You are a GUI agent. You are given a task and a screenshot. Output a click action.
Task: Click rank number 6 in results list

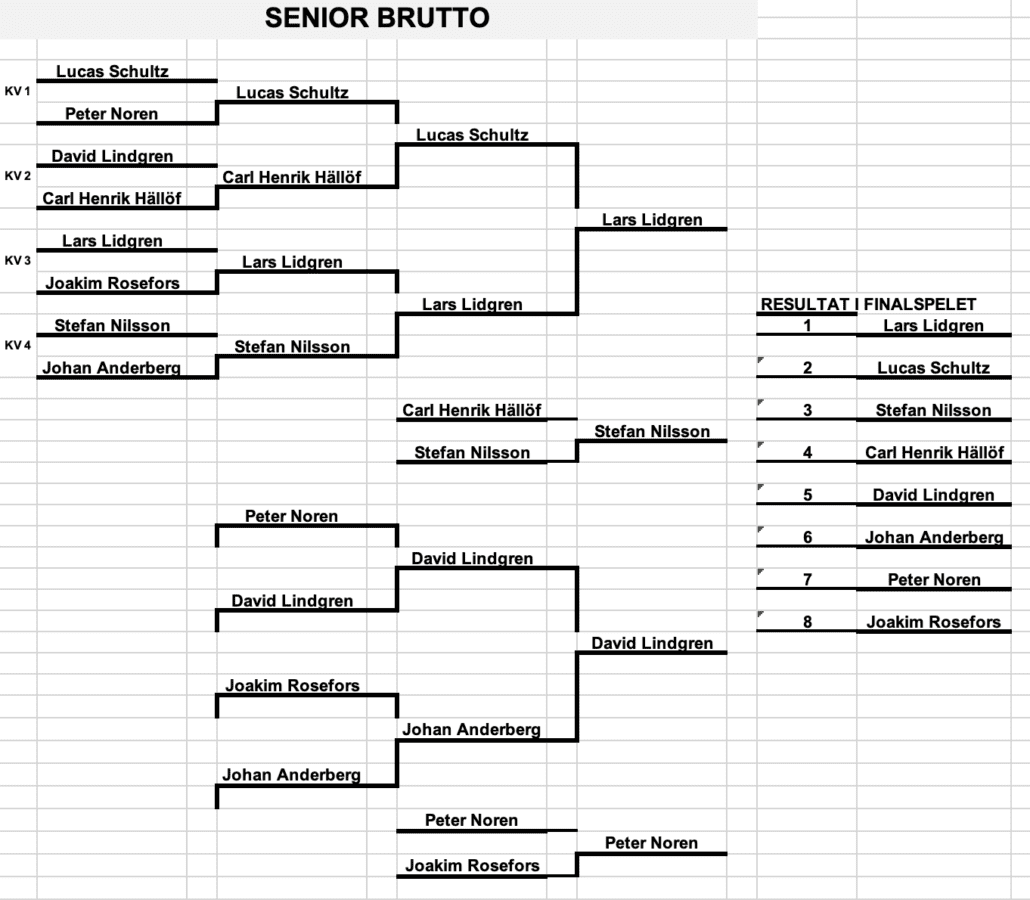click(807, 538)
